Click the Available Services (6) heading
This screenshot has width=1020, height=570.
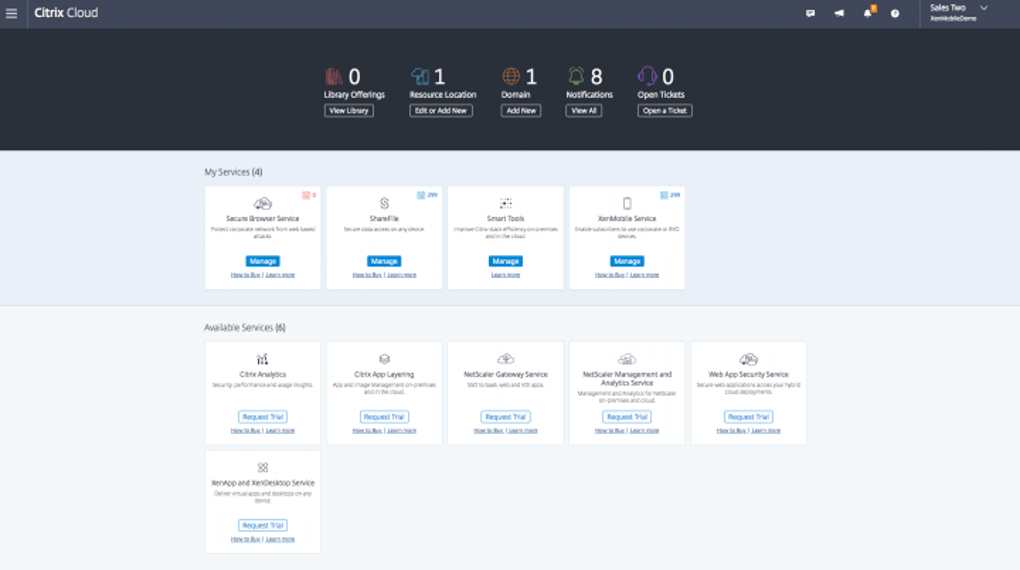[245, 327]
